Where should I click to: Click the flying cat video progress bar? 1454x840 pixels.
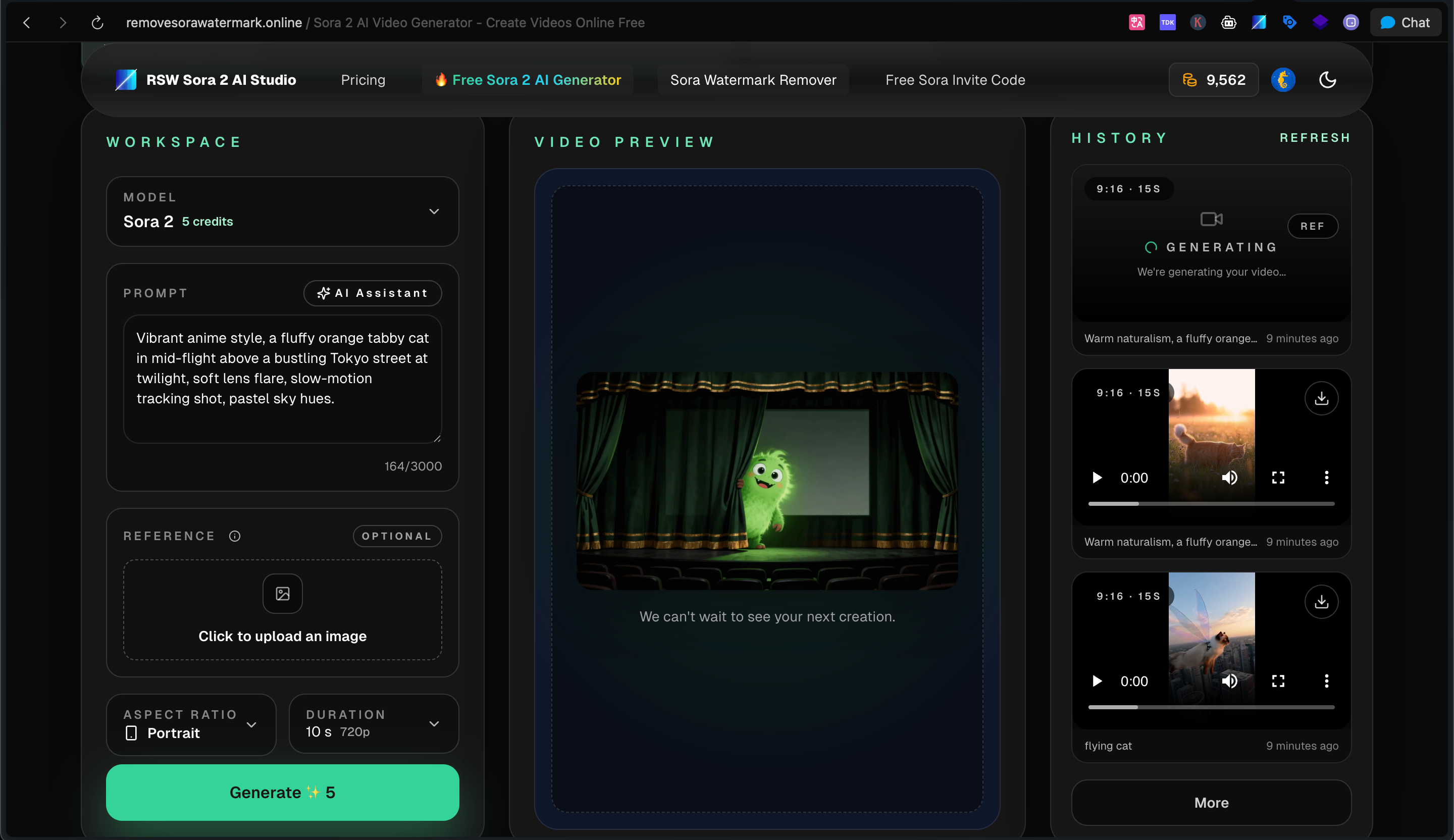tap(1210, 707)
